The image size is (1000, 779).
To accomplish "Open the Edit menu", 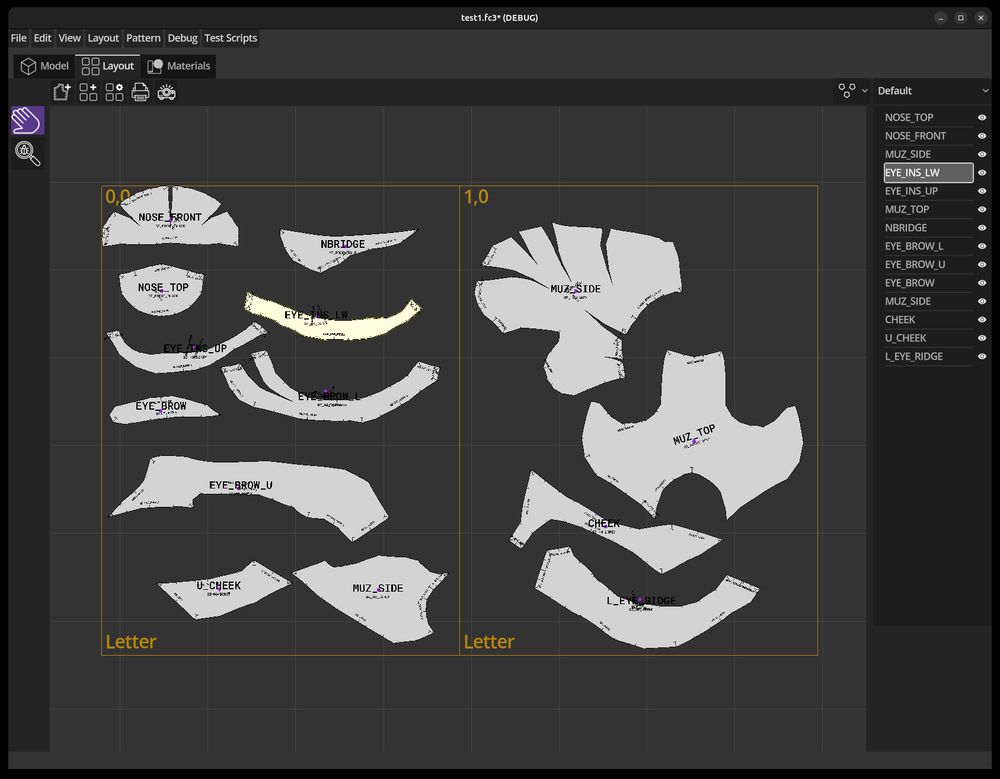I will 43,38.
